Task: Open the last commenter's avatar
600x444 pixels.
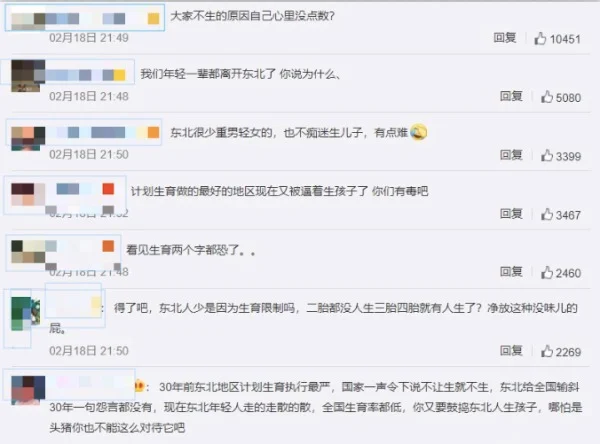Action: pyautogui.click(x=28, y=390)
